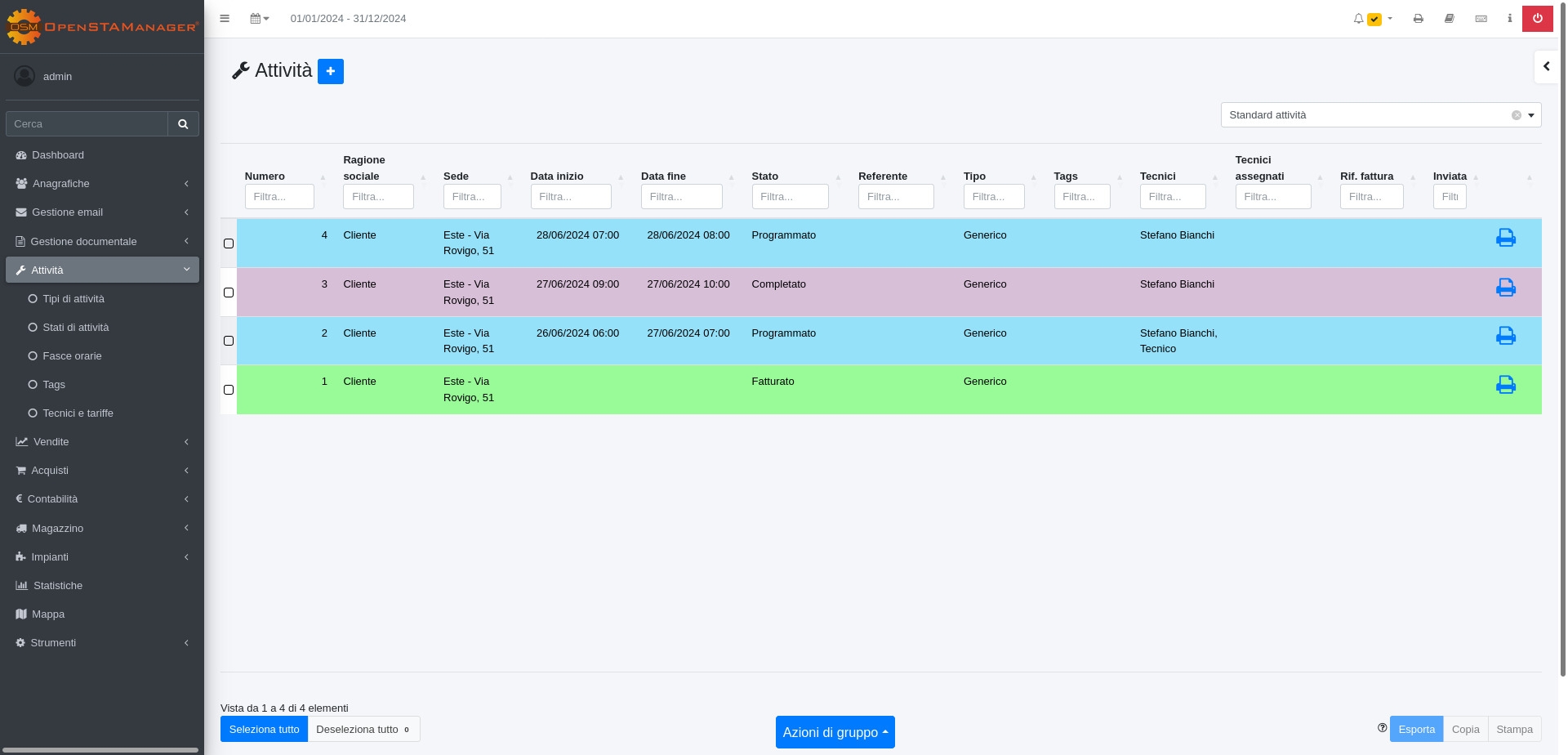Click printer icon for the Fatturato activity row
This screenshot has width=1568, height=755.
1505,385
